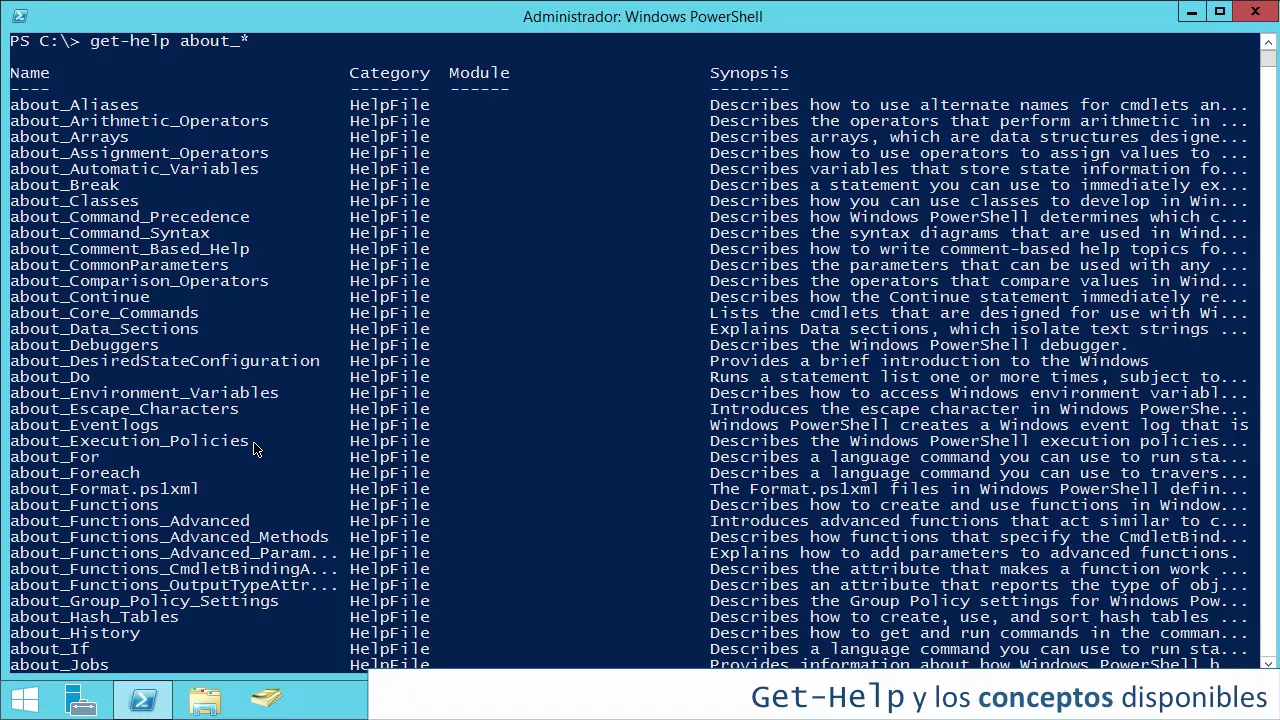Click the 'Synopsis' column header
Screen dimensions: 1280x720
coord(749,73)
